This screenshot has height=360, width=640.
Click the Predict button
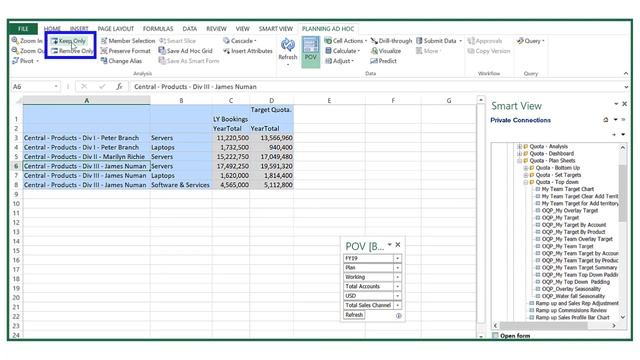(x=383, y=61)
